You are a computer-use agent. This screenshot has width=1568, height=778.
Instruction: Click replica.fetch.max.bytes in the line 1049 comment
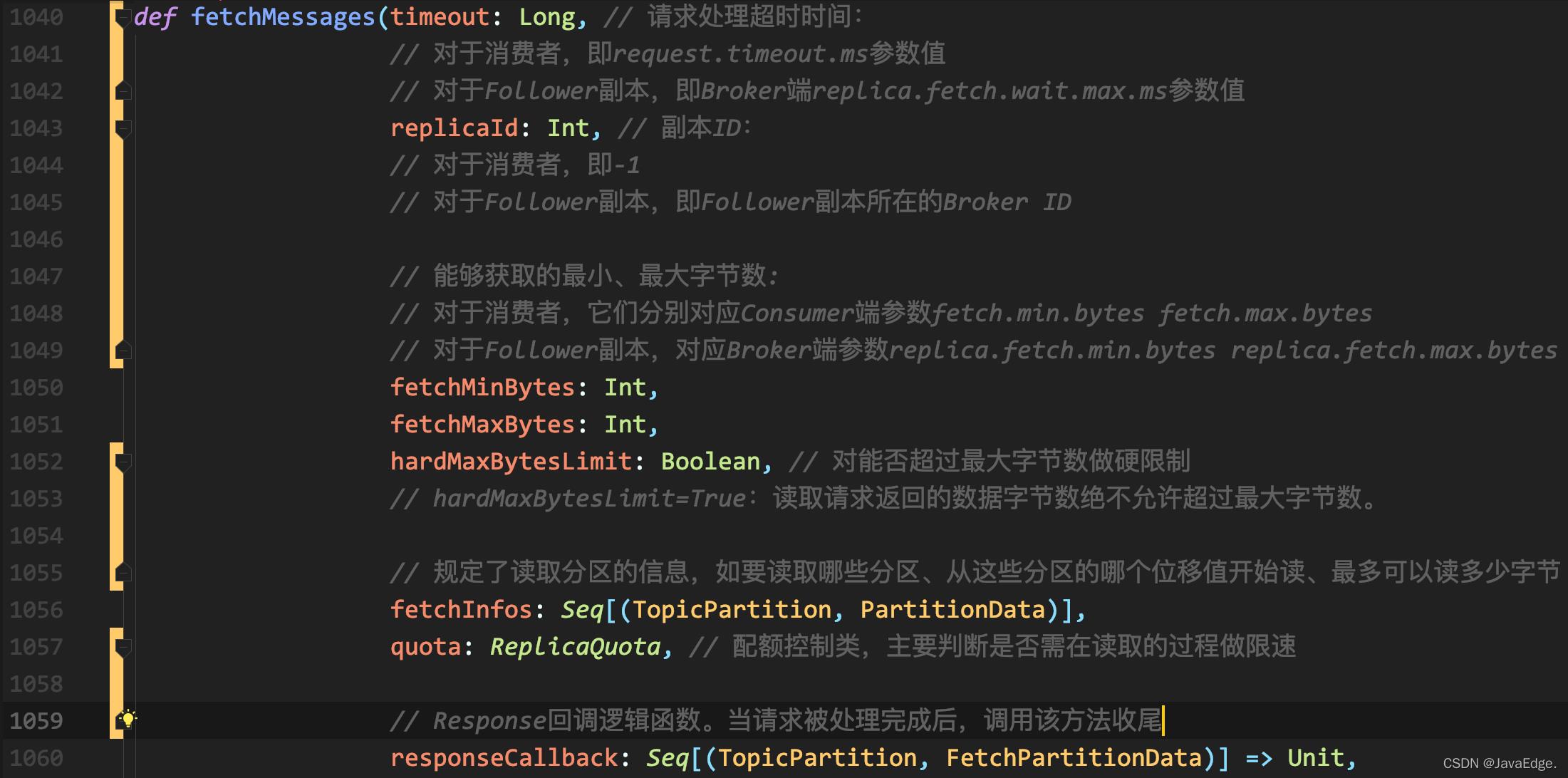pyautogui.click(x=1394, y=351)
